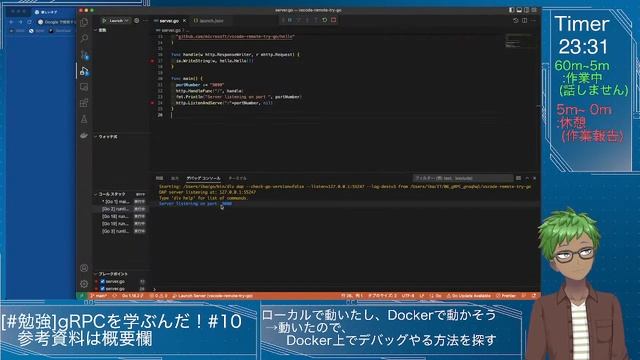640x360 pixels.
Task: Toggle bottom panel layout icon
Action: (519, 10)
